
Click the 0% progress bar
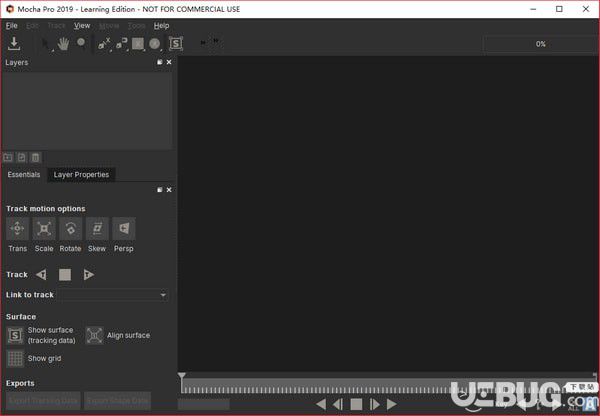(540, 44)
